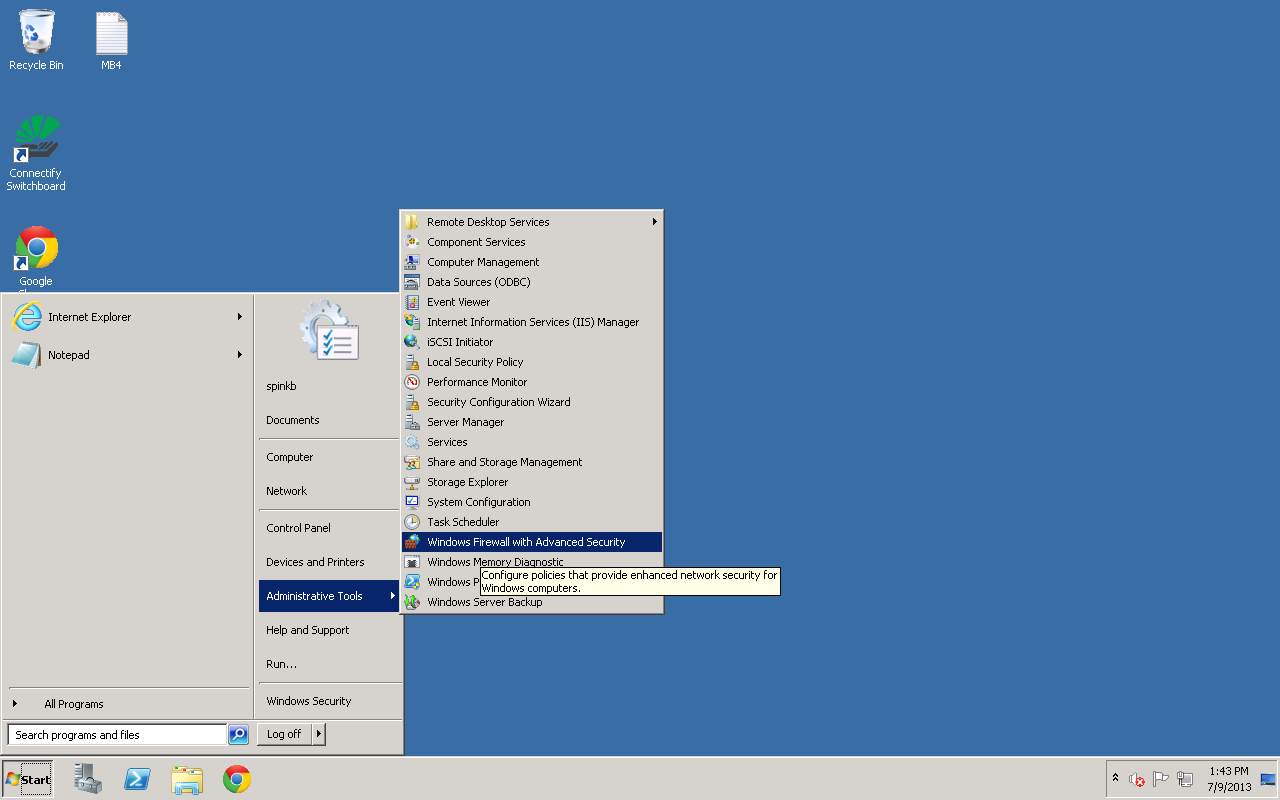Click the Show desktop button
Viewport: 1280px width, 800px height.
tap(1268, 779)
